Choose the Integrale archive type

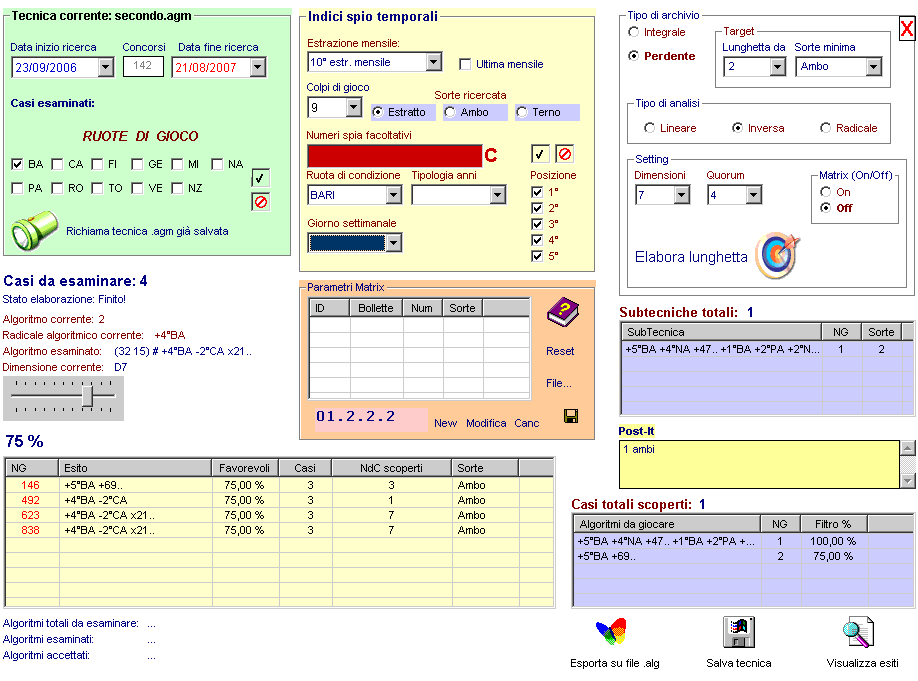[633, 32]
